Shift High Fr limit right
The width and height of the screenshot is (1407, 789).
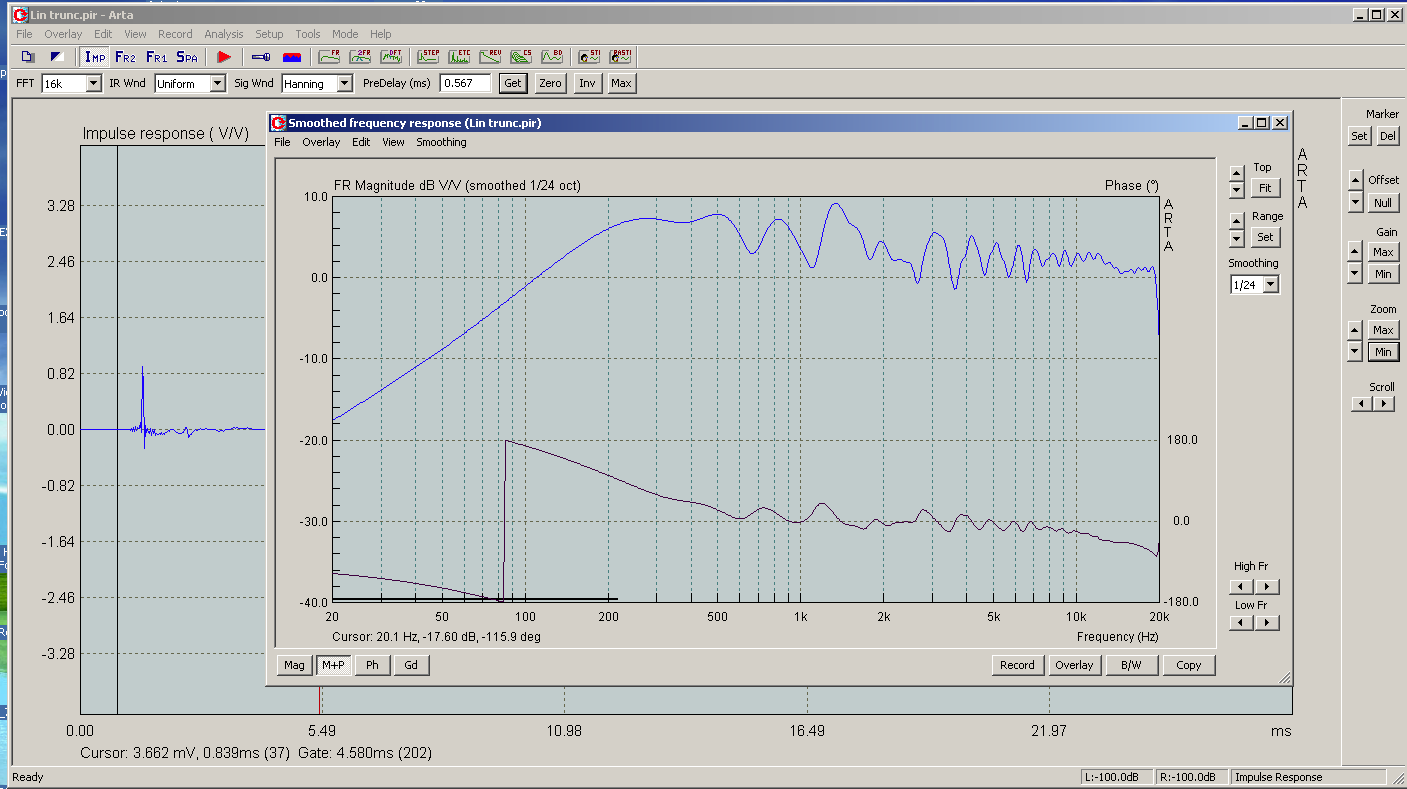coord(1266,587)
